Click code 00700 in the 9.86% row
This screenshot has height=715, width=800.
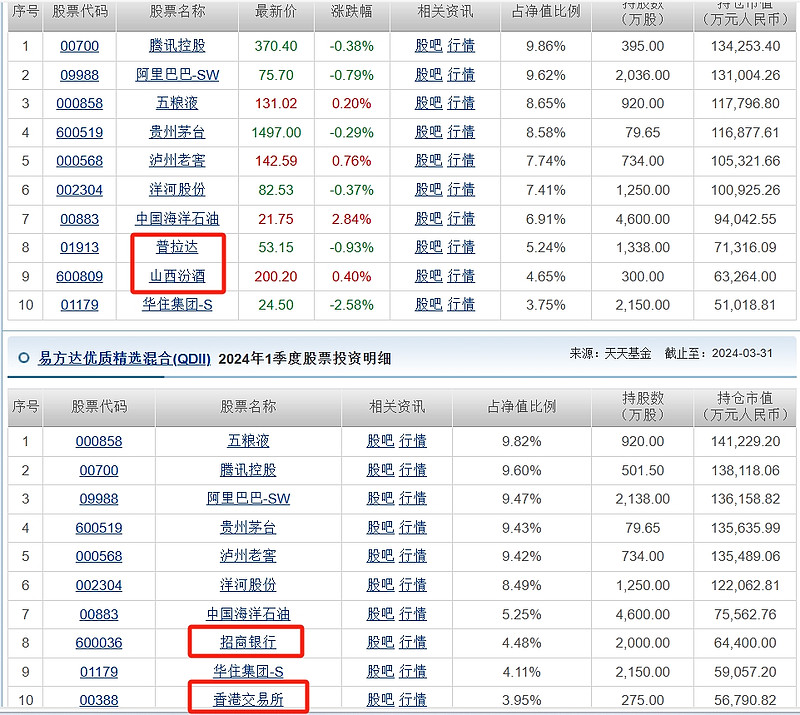pyautogui.click(x=80, y=46)
